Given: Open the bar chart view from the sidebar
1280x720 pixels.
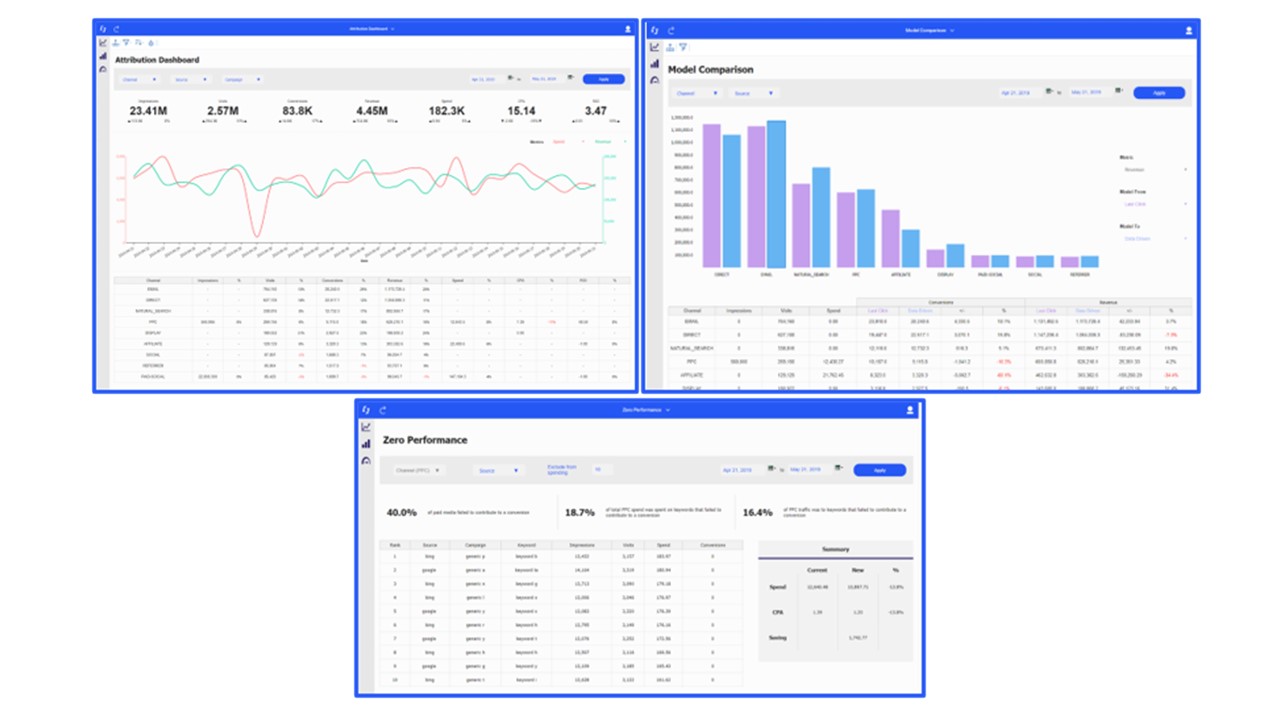Looking at the screenshot, I should (x=101, y=57).
